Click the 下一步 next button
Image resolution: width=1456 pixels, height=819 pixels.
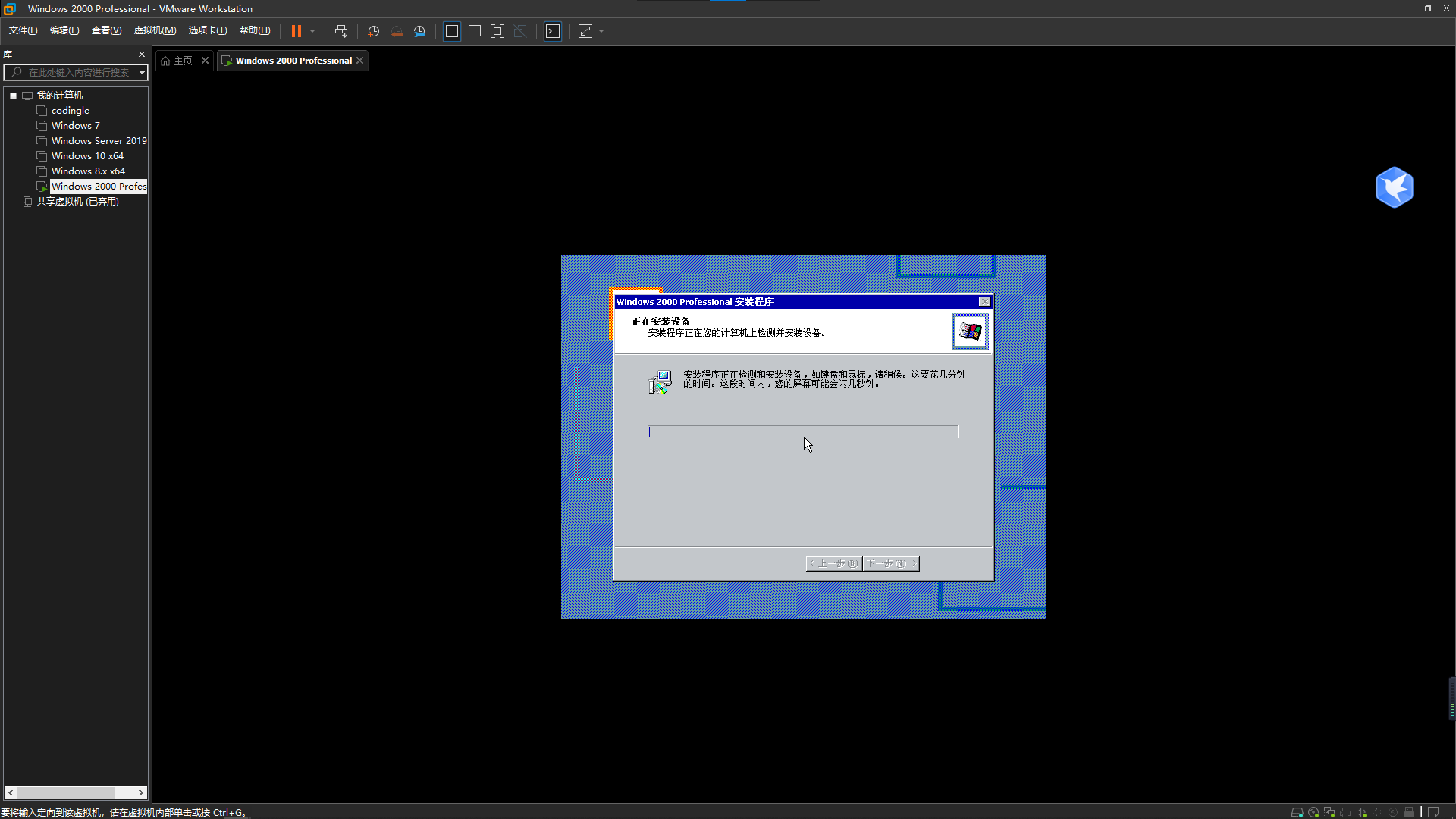click(x=891, y=563)
